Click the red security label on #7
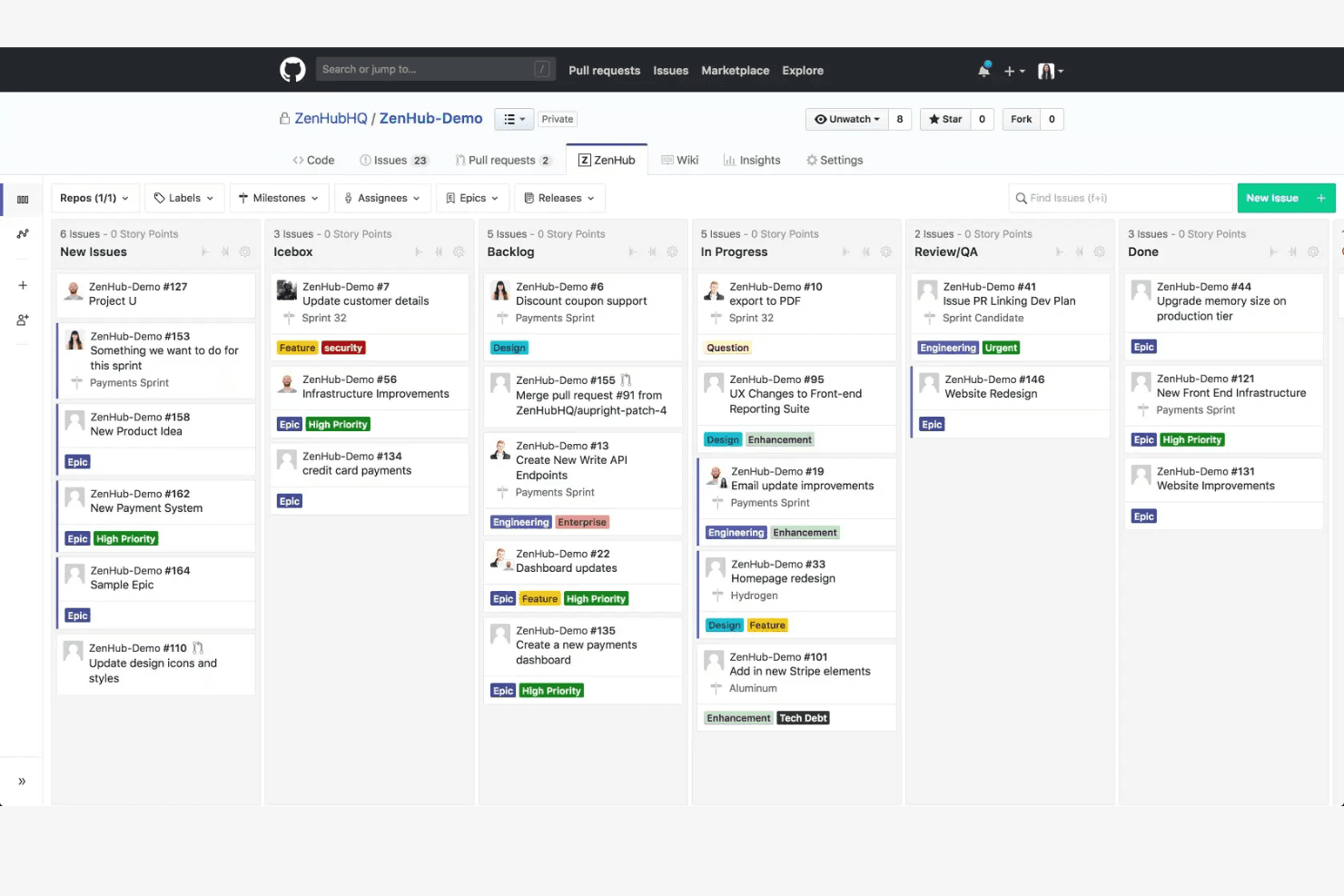 343,348
